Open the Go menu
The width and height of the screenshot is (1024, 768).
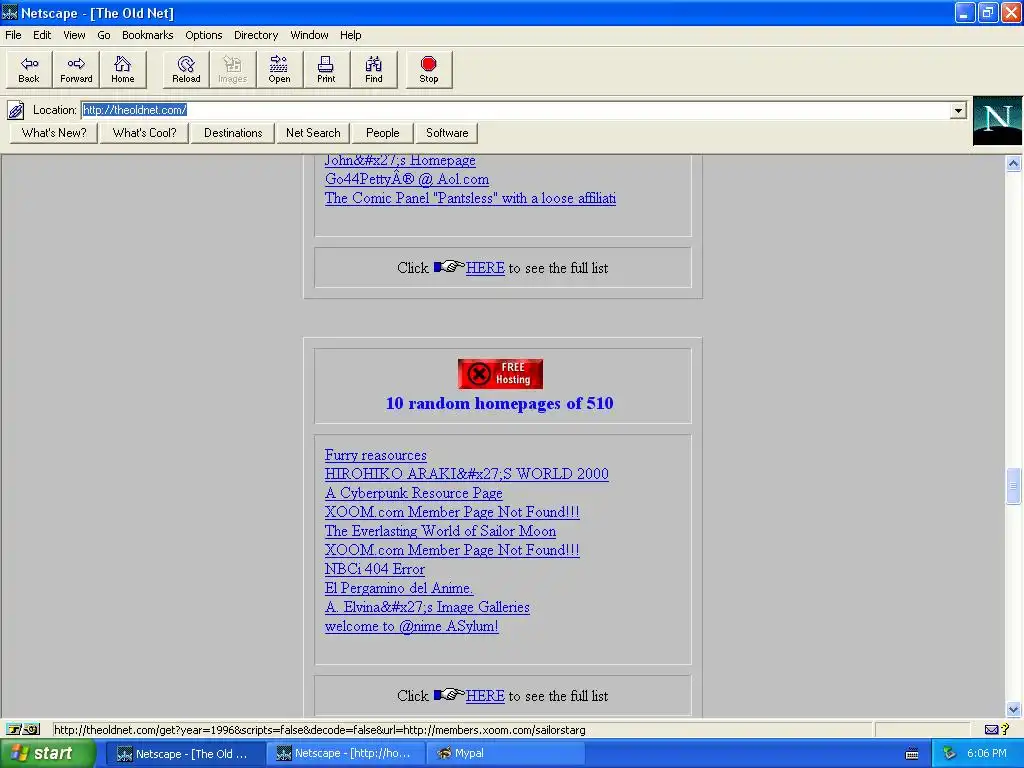[x=104, y=35]
